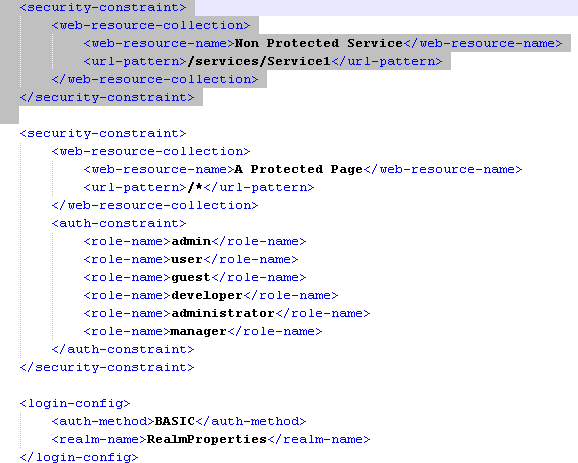Click the 'administrator' role name value
This screenshot has height=463, width=578.
pos(223,313)
